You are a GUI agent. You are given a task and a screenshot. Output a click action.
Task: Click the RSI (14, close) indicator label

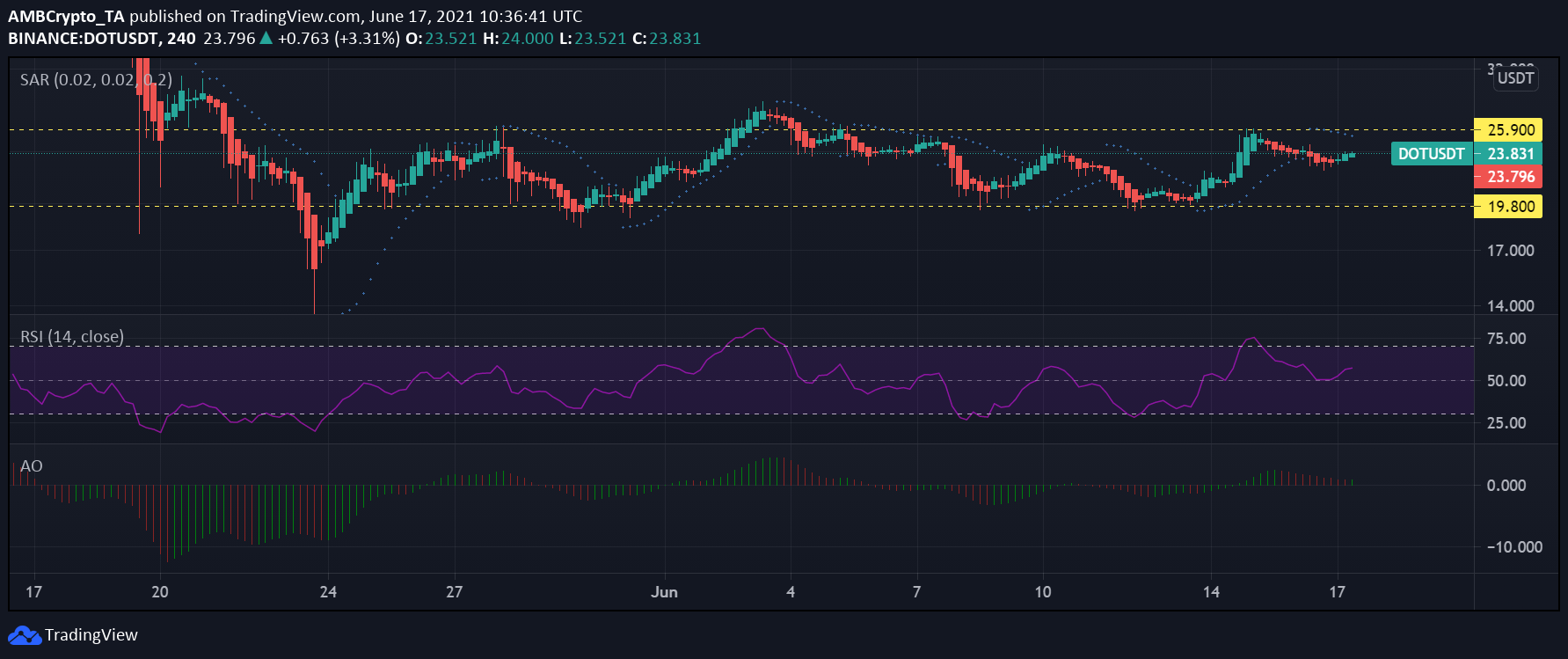(x=72, y=337)
